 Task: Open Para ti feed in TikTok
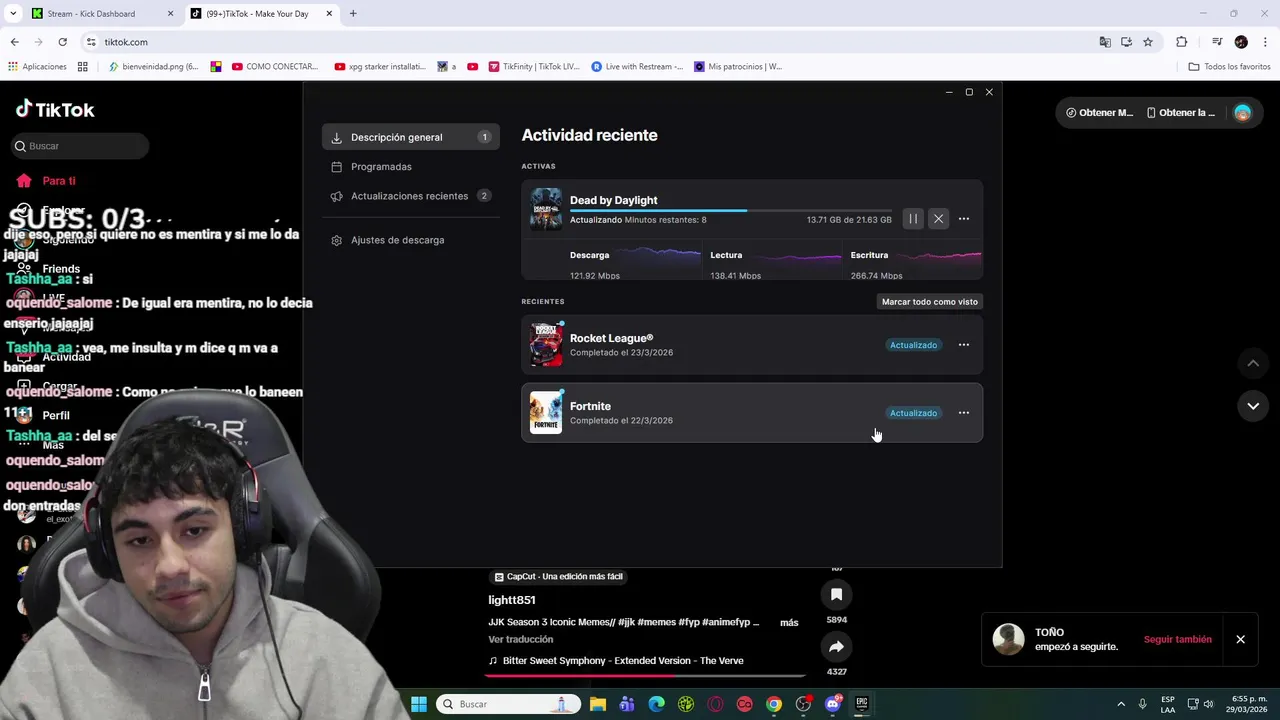pos(46,181)
